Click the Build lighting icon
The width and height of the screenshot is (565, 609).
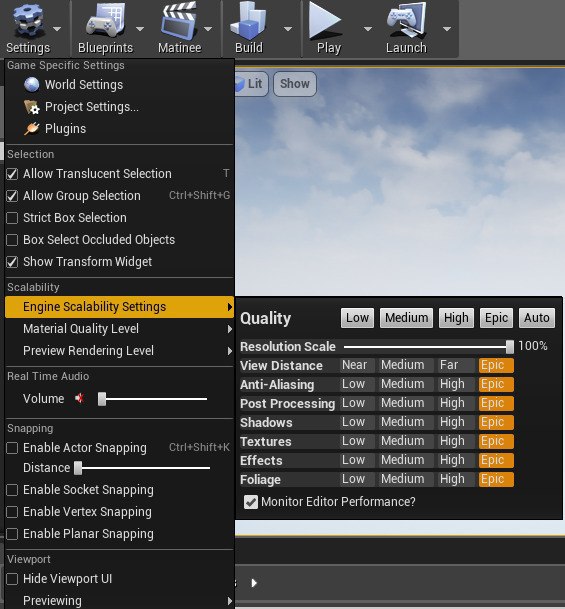tap(249, 21)
